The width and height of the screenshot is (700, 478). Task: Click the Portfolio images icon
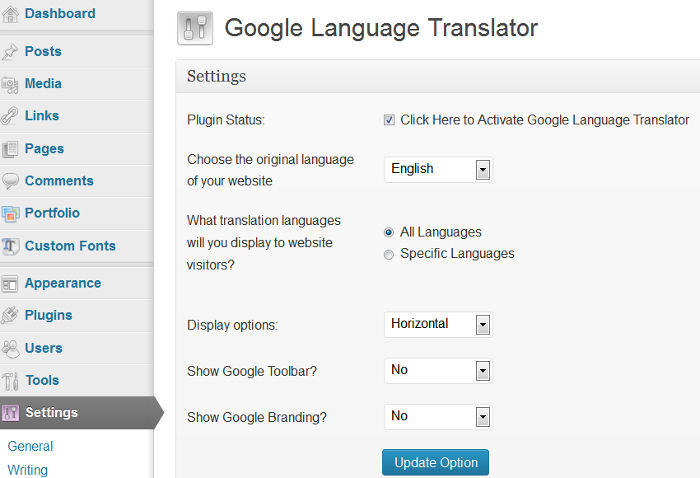click(10, 214)
